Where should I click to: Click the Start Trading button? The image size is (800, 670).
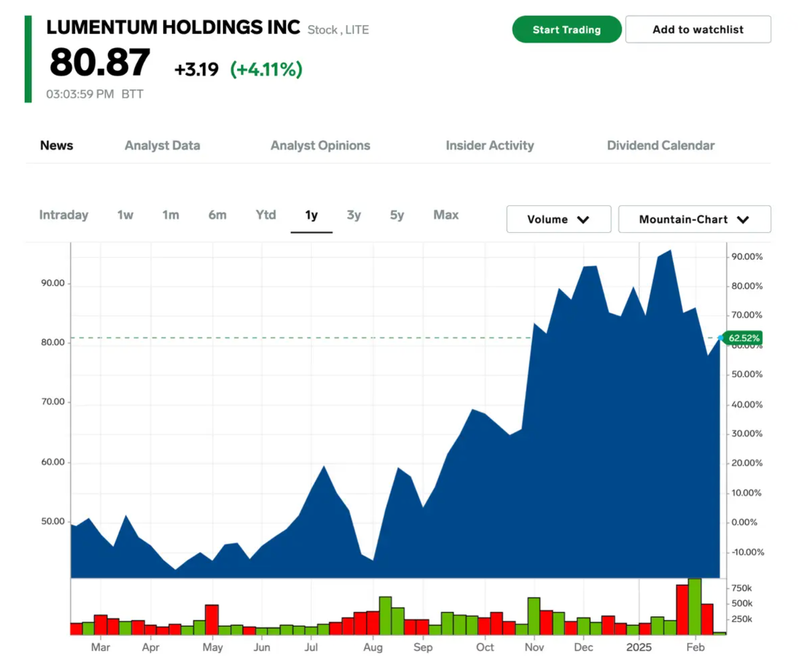[566, 29]
